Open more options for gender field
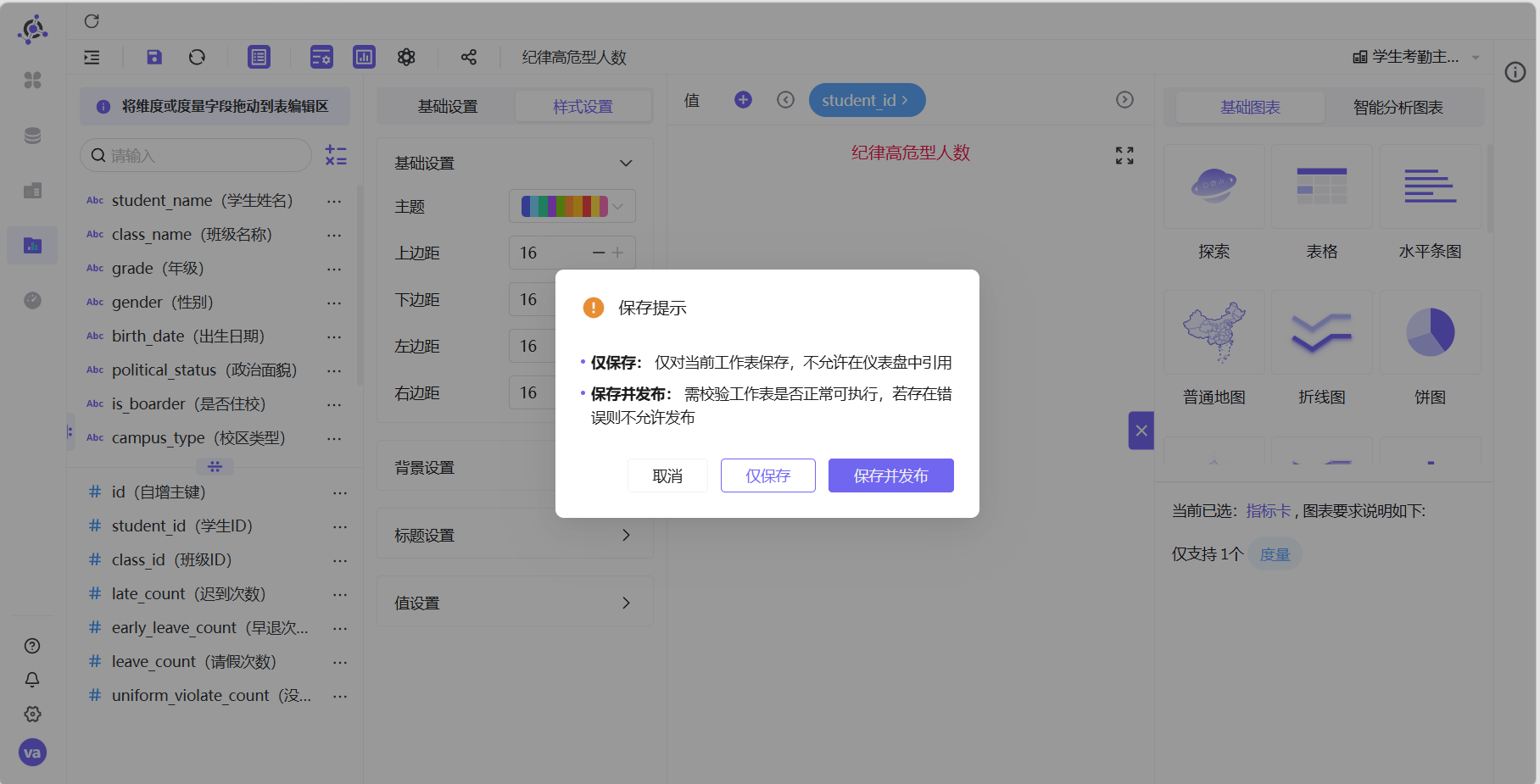This screenshot has width=1540, height=784. coord(334,303)
